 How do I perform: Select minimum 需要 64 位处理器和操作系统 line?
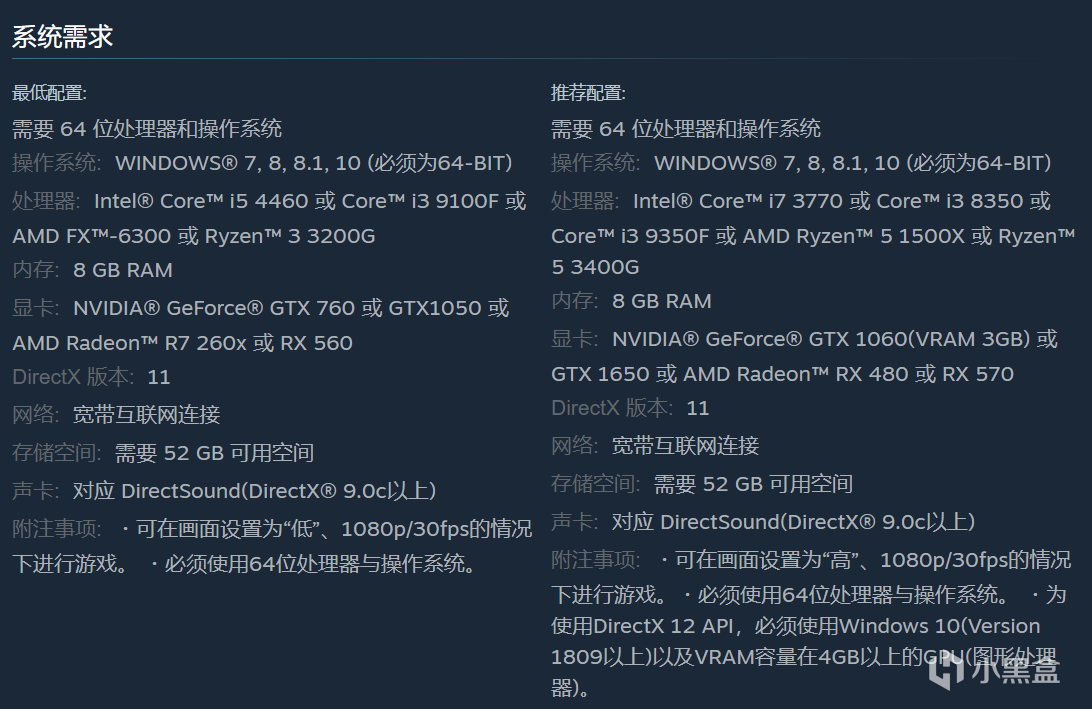[x=147, y=129]
